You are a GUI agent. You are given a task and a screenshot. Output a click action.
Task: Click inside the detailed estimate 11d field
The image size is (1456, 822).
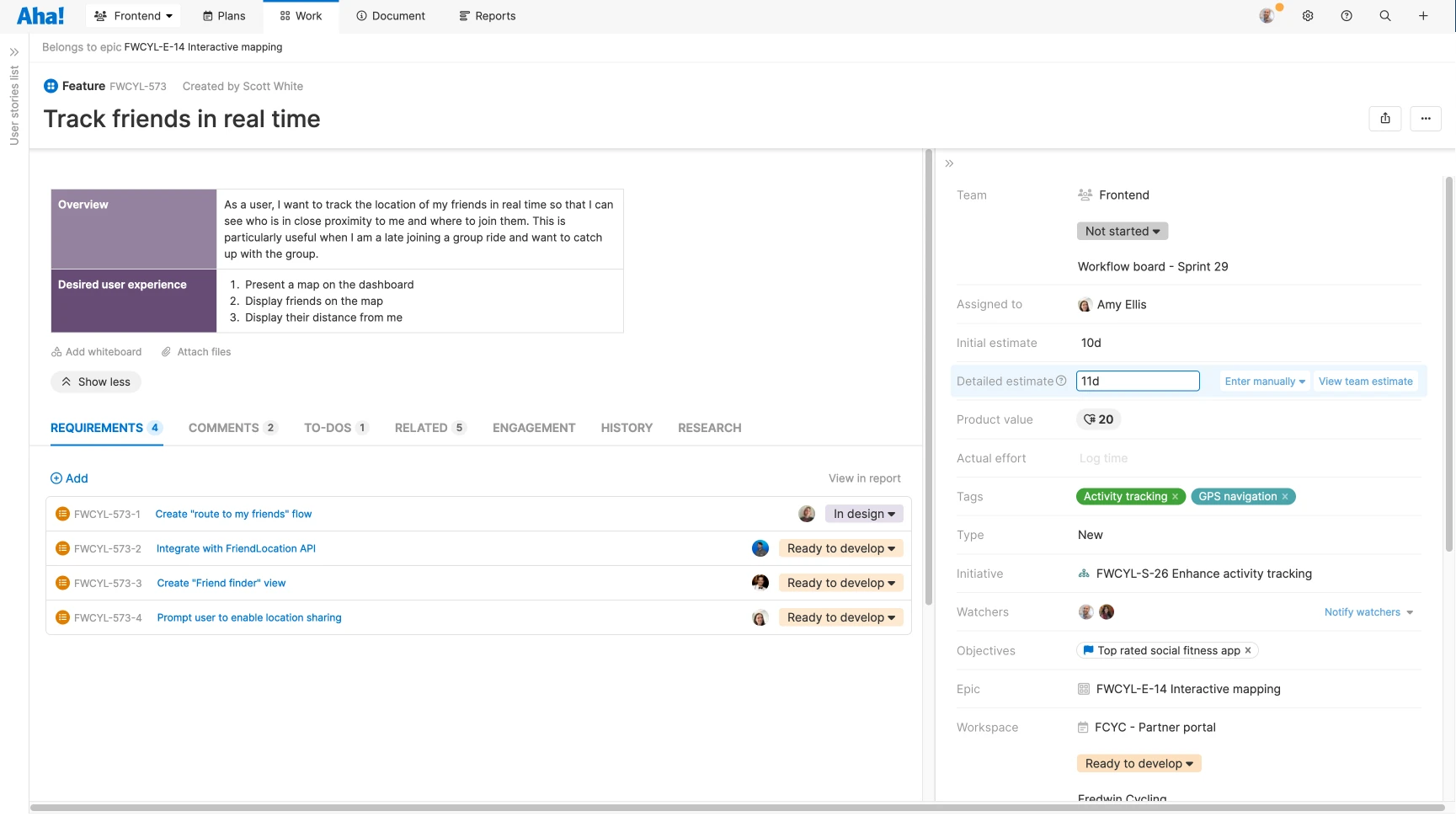click(1137, 381)
